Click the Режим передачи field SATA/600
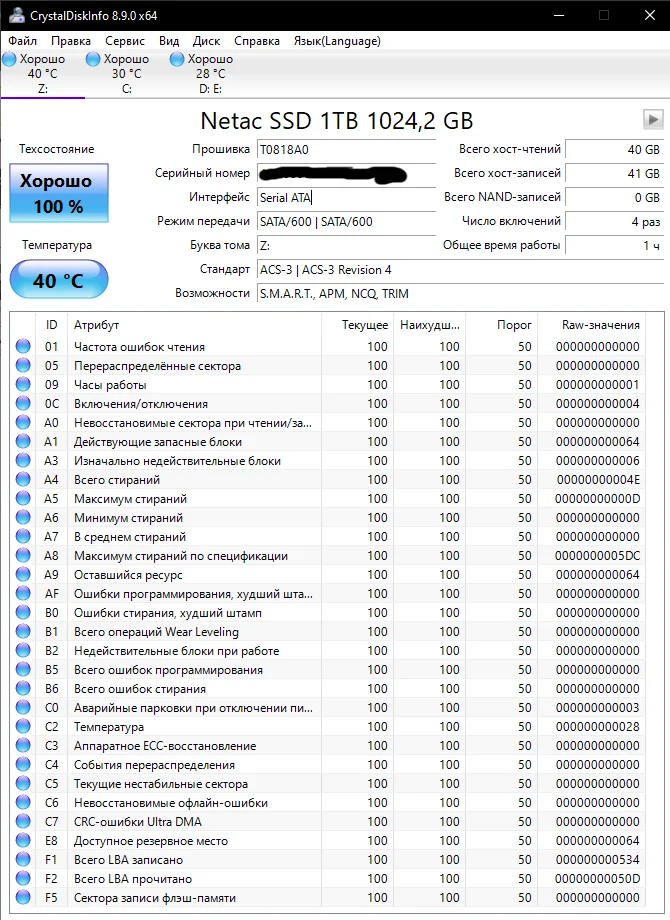Image resolution: width=670 pixels, height=920 pixels. pyautogui.click(x=346, y=222)
